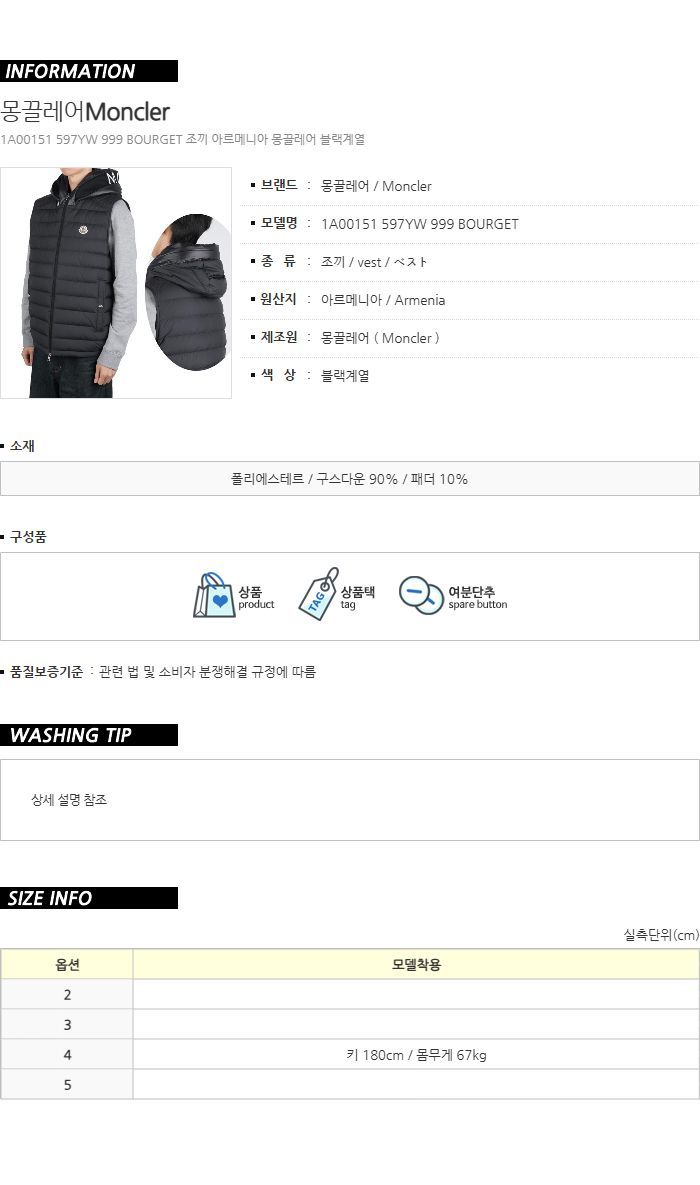Open the Moncler vest product photo
Screen dimensions: 700x1185
click(116, 283)
